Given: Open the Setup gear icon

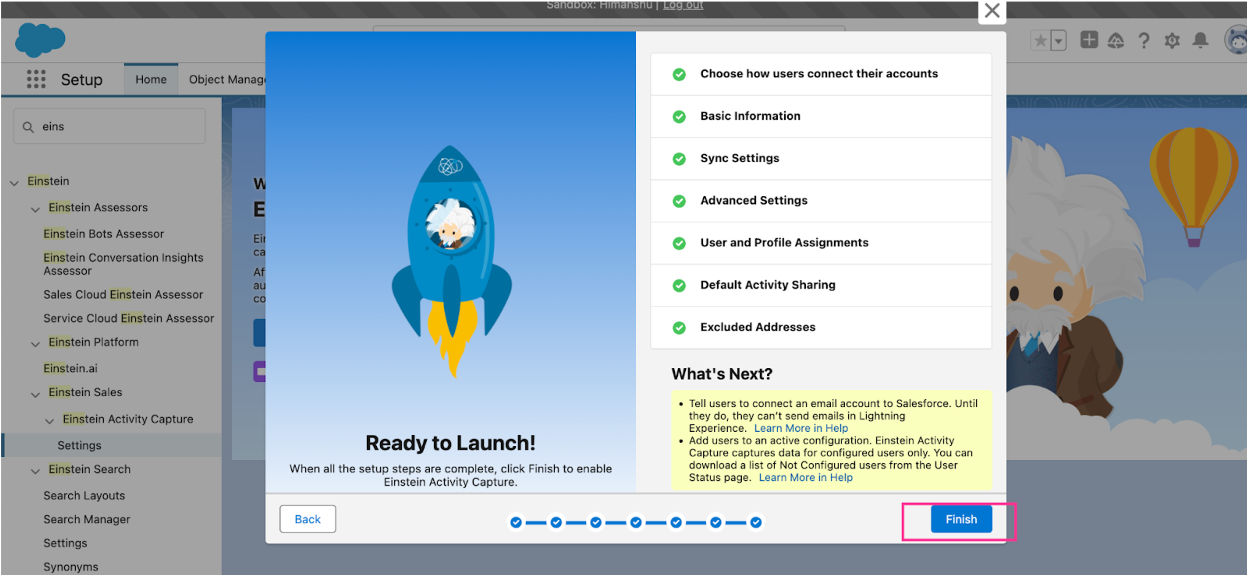Looking at the screenshot, I should (x=1172, y=40).
